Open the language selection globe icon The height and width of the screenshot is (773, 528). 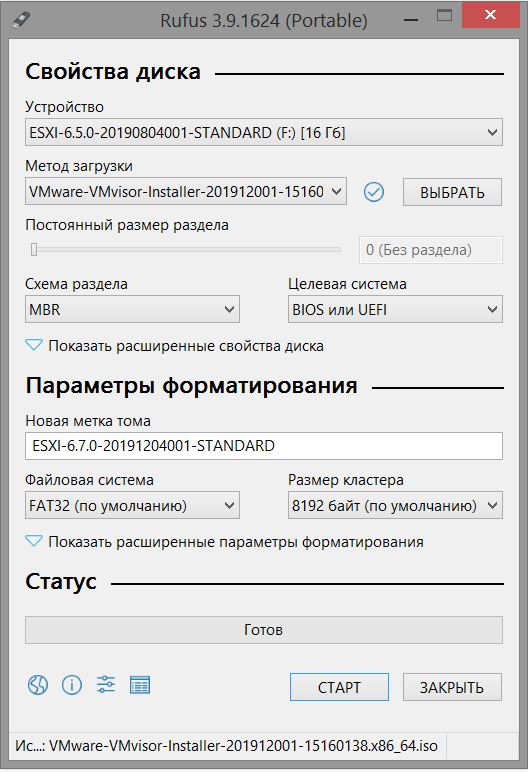pos(38,685)
